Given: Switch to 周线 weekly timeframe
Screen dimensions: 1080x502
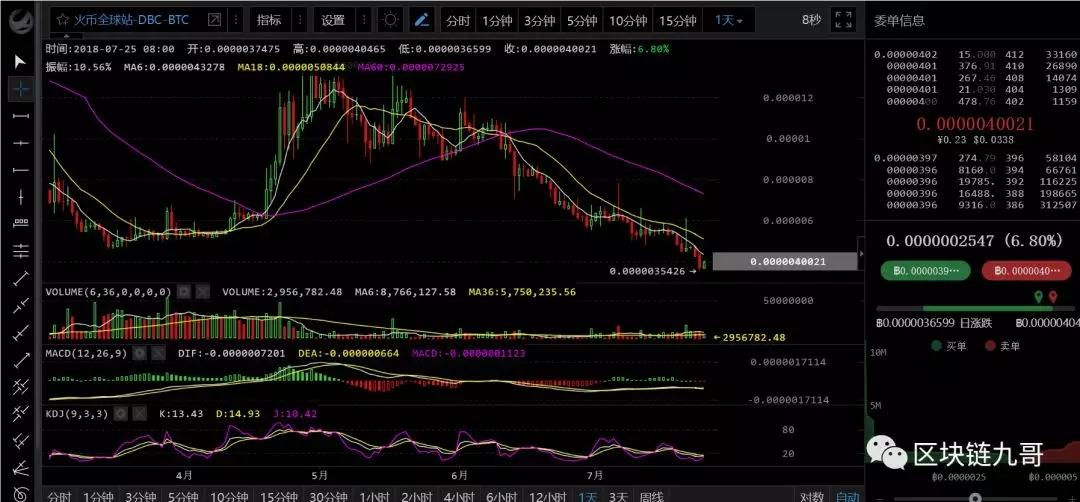Looking at the screenshot, I should click(x=651, y=497).
